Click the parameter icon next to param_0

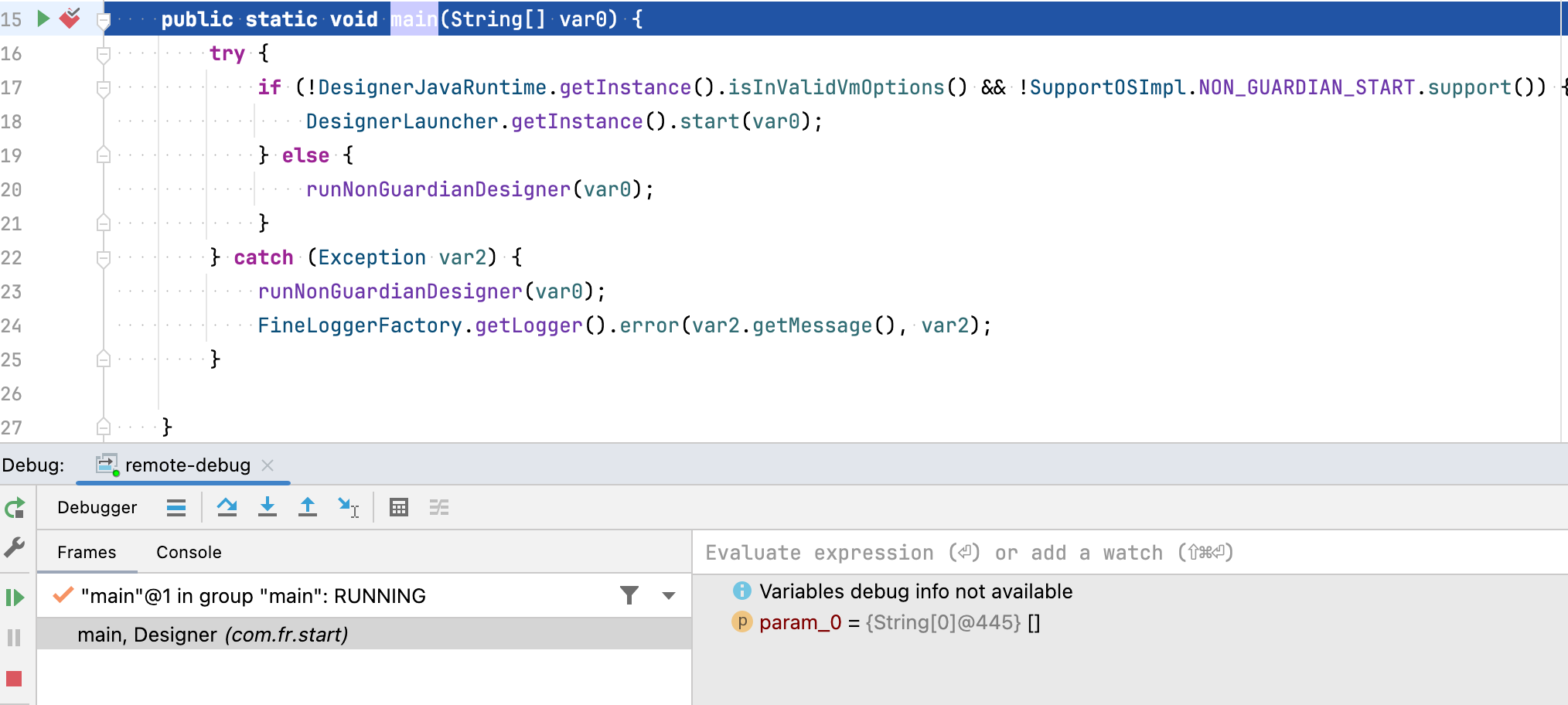coord(741,622)
